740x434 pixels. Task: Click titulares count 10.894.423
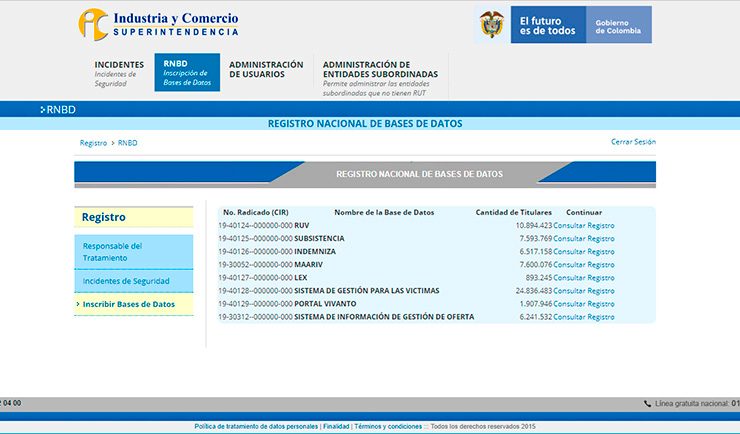point(534,225)
